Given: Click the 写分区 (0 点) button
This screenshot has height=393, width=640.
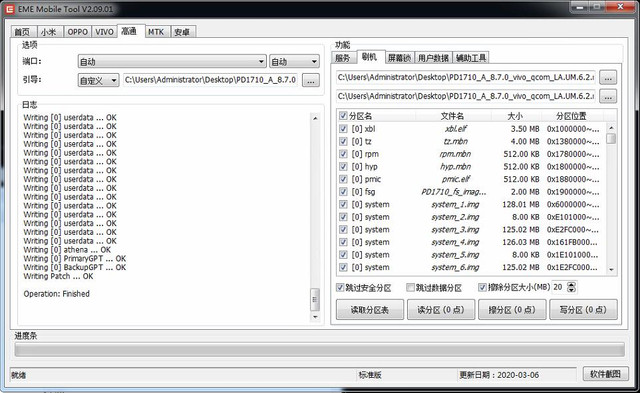Looking at the screenshot, I should [x=583, y=310].
